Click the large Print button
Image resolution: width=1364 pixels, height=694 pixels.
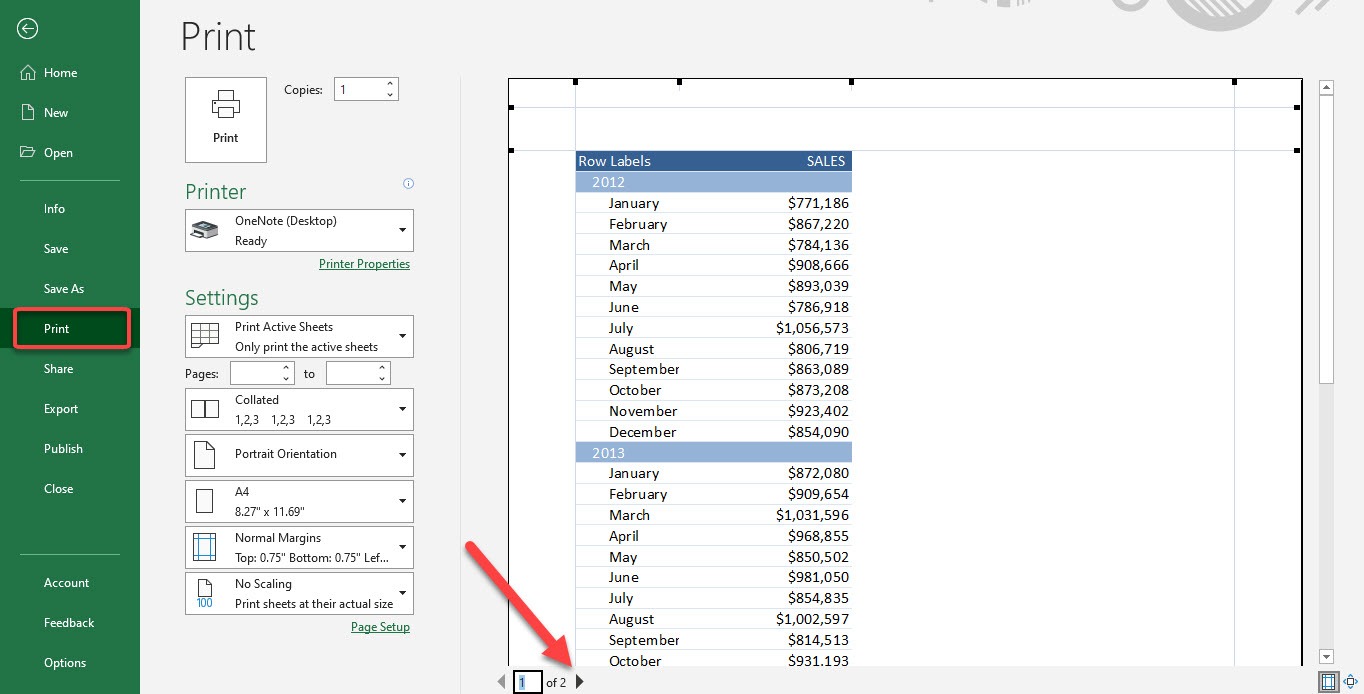[x=226, y=120]
